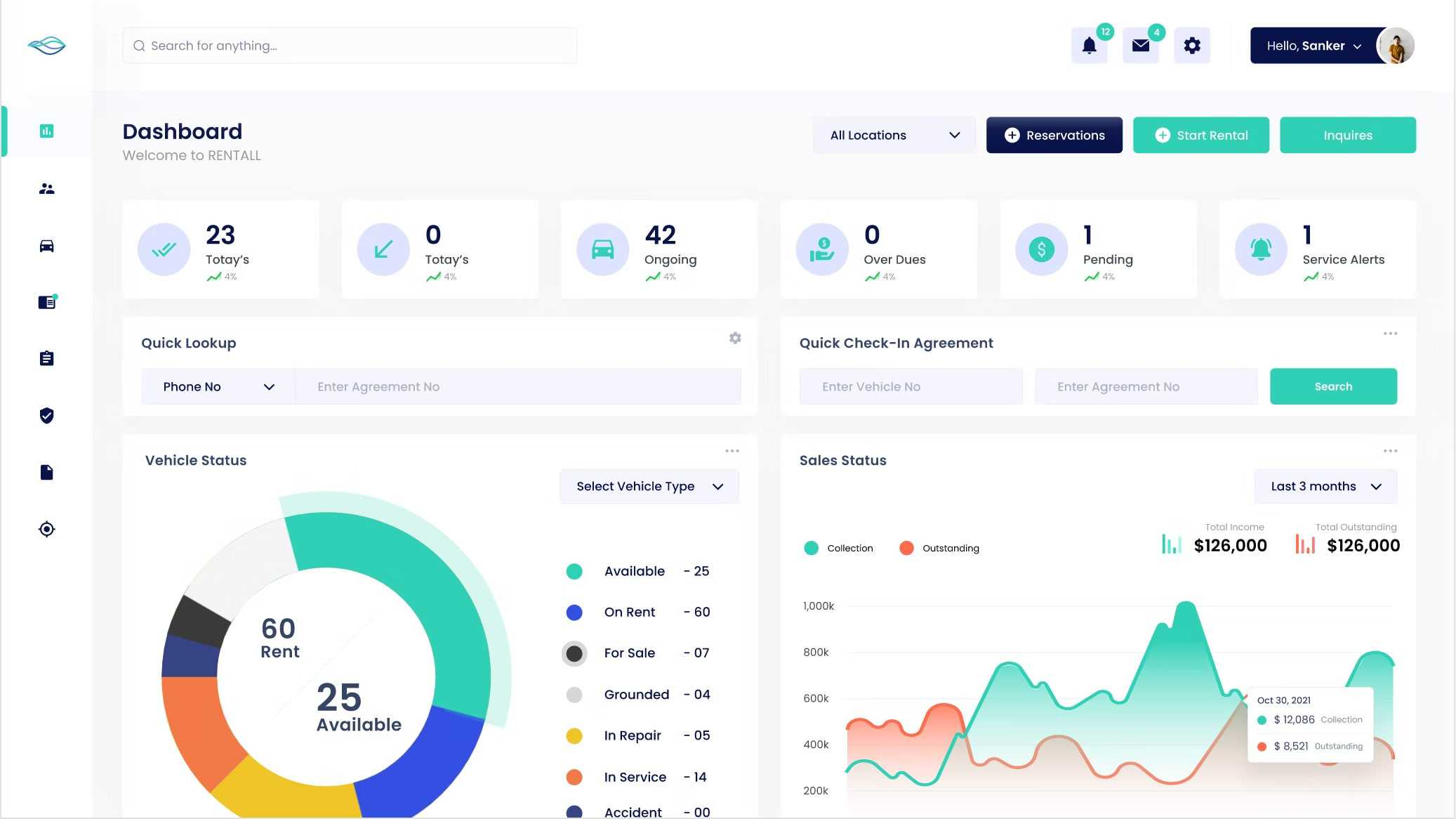
Task: Open Select Vehicle Type dropdown
Action: point(649,486)
